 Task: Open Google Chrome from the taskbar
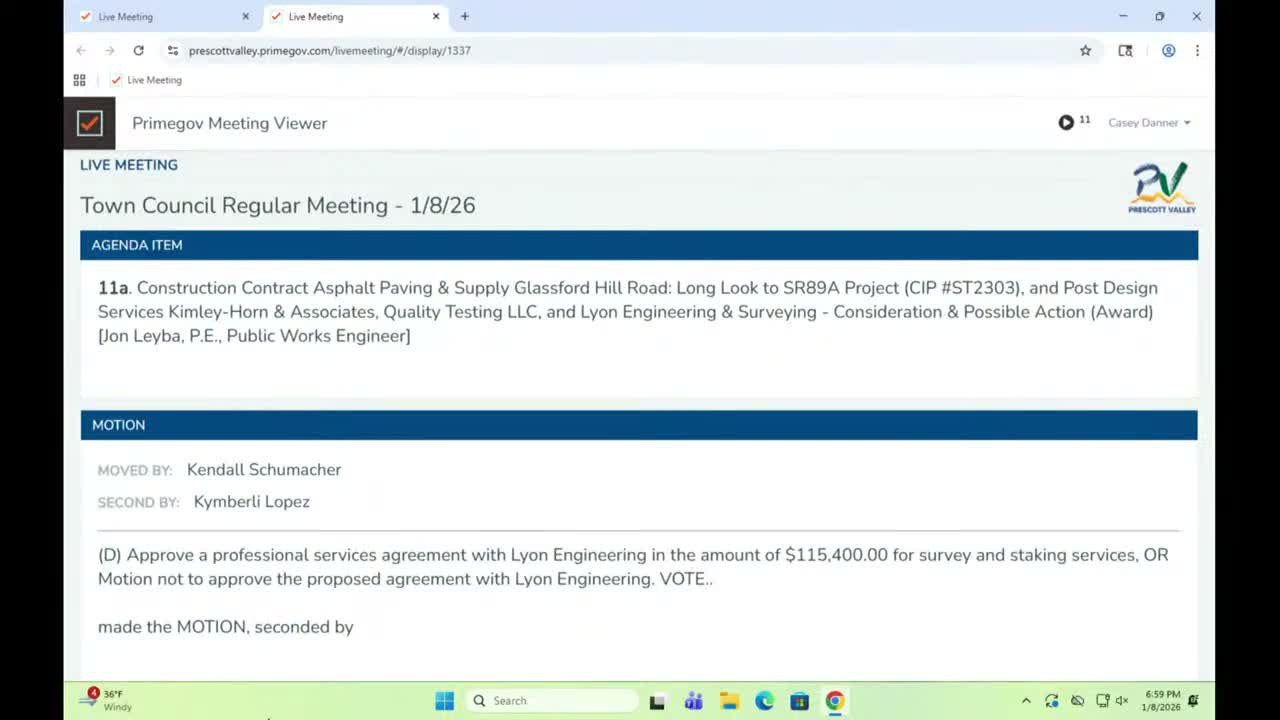click(x=835, y=701)
